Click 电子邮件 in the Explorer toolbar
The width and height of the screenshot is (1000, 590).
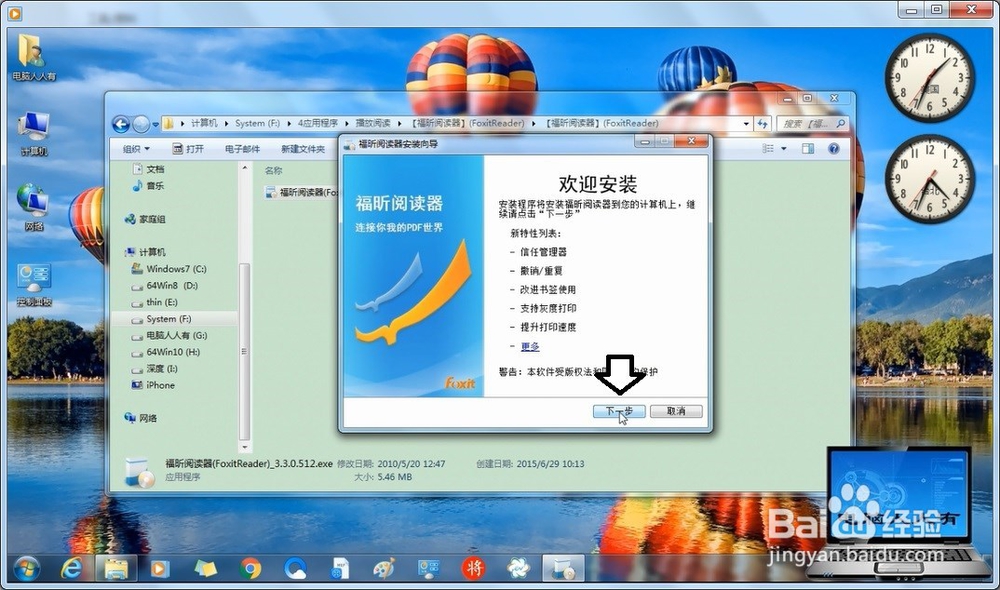(242, 149)
